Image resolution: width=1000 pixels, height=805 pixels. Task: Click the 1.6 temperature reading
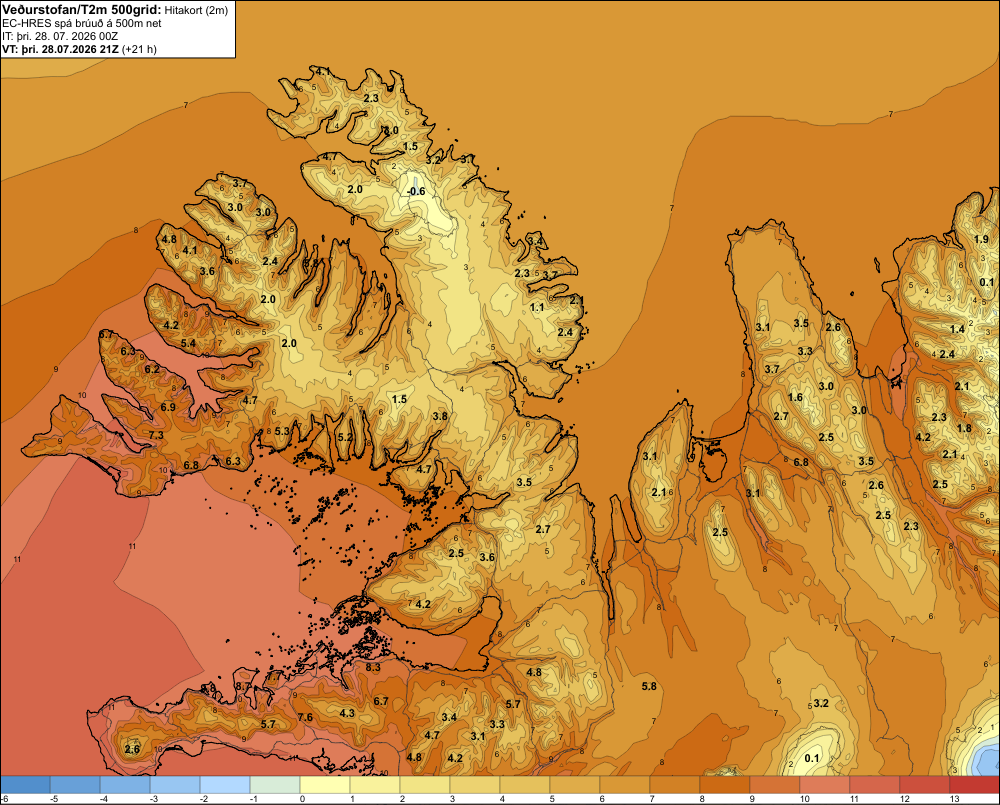(795, 397)
